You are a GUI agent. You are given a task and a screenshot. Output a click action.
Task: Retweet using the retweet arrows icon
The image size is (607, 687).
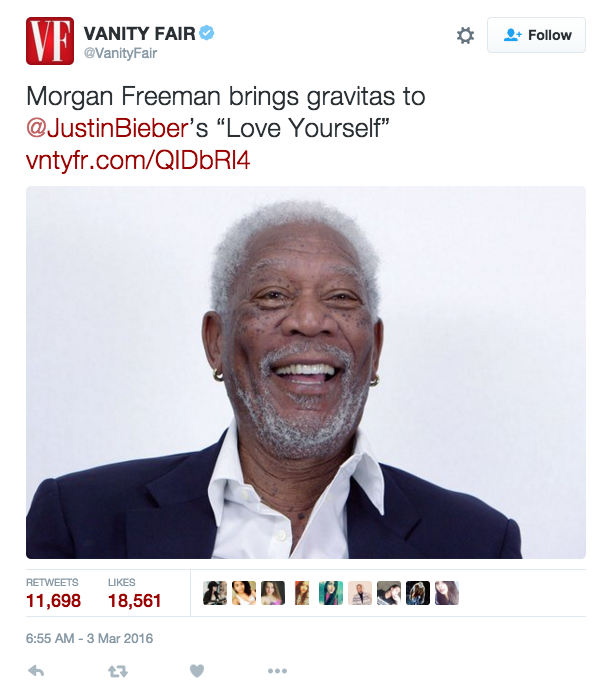(117, 671)
